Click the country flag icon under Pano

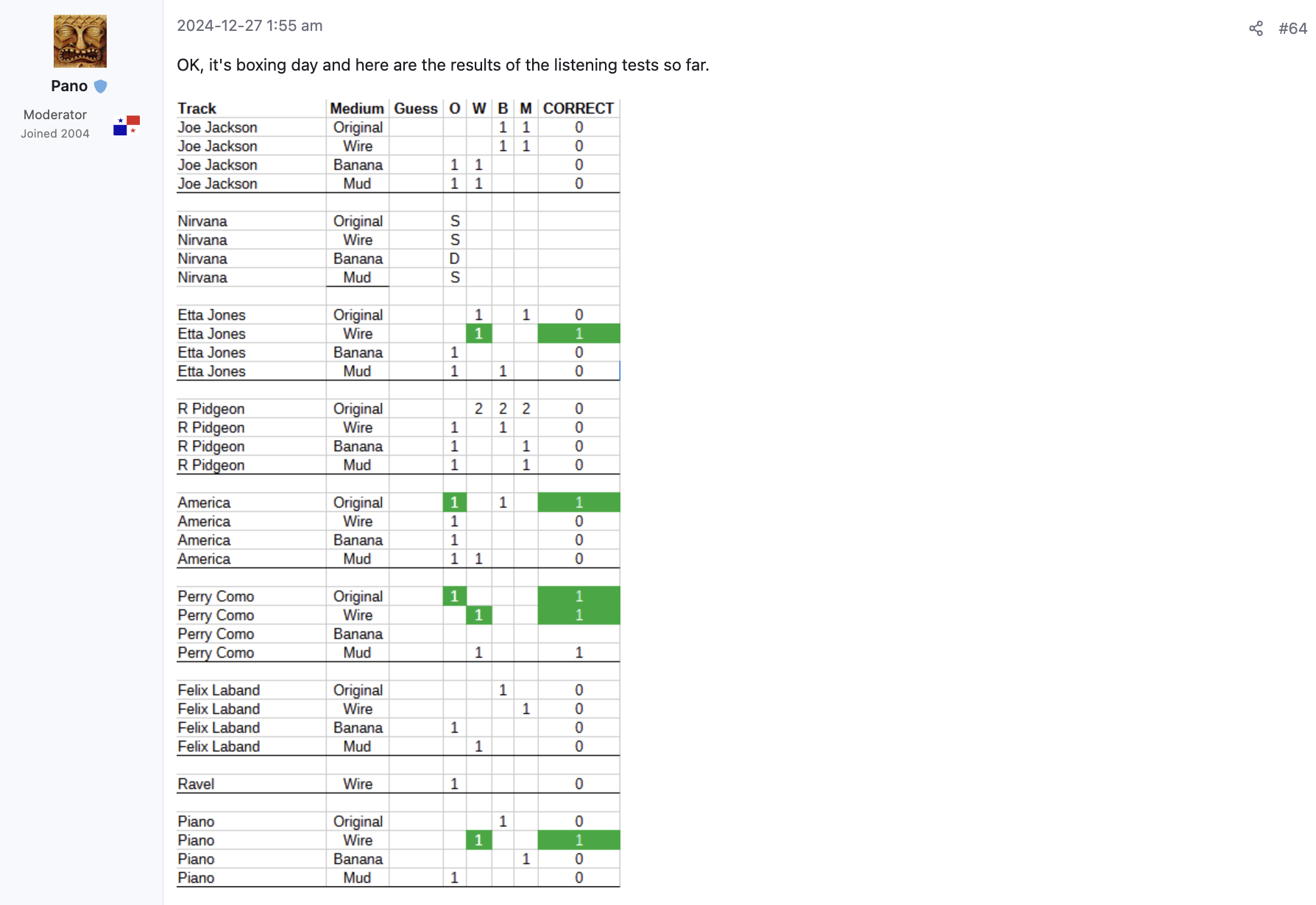click(x=127, y=125)
